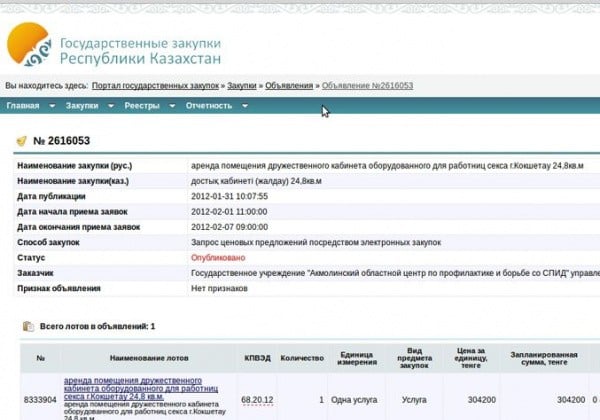Click the state procurement portal logo emblem

pos(29,45)
